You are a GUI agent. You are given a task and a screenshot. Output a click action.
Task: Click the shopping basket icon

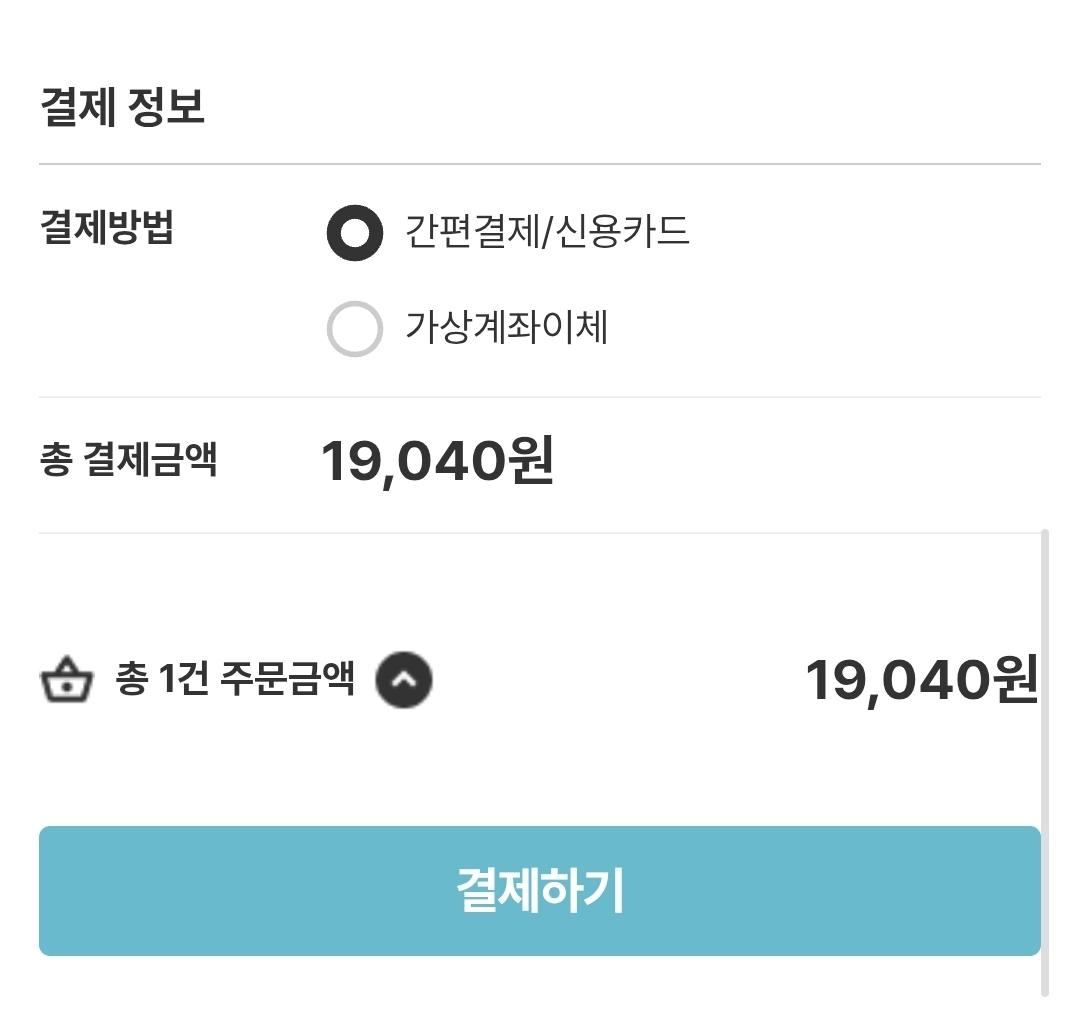point(66,682)
